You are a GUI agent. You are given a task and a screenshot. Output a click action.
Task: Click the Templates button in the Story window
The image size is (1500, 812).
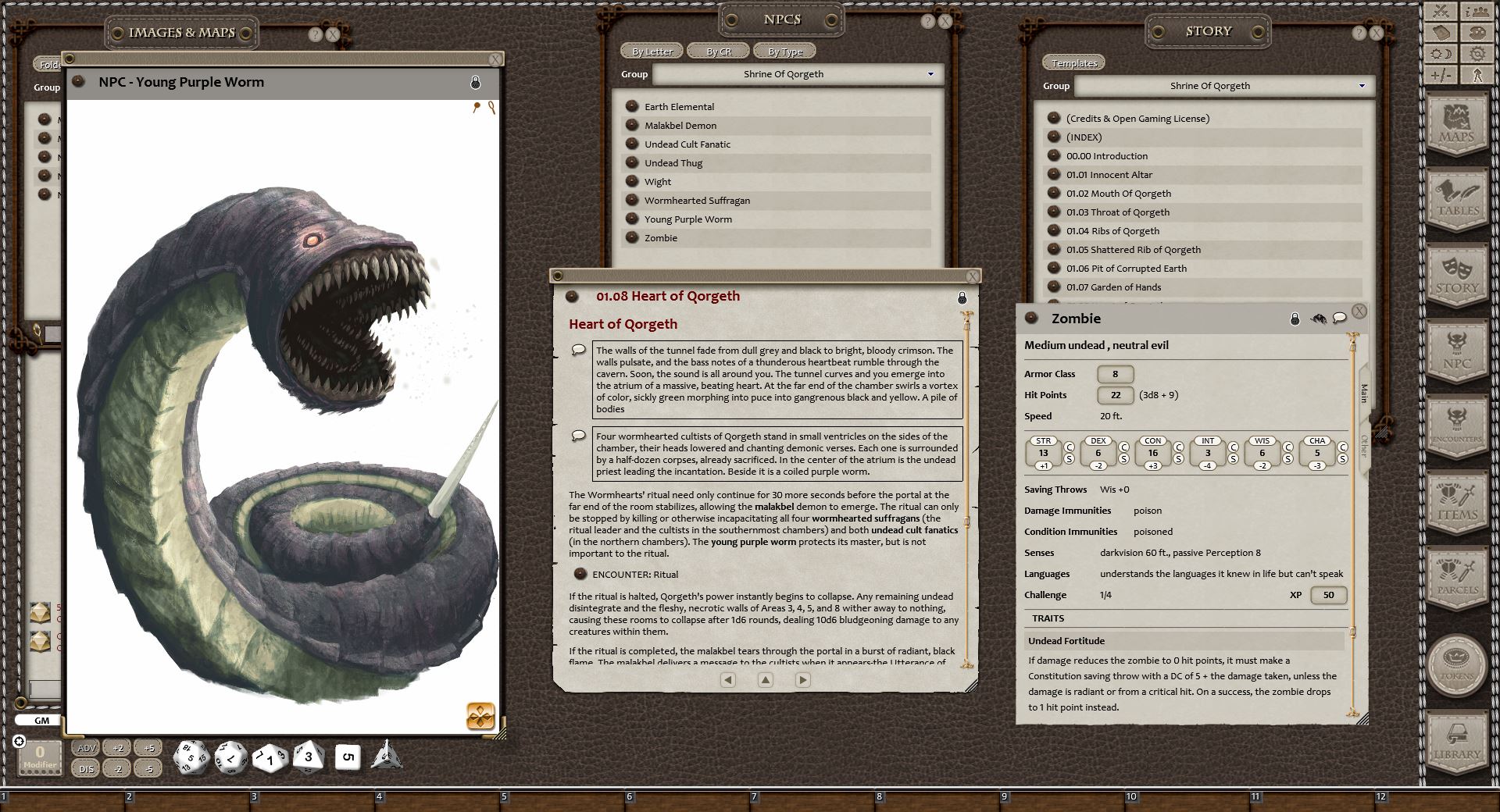point(1073,62)
